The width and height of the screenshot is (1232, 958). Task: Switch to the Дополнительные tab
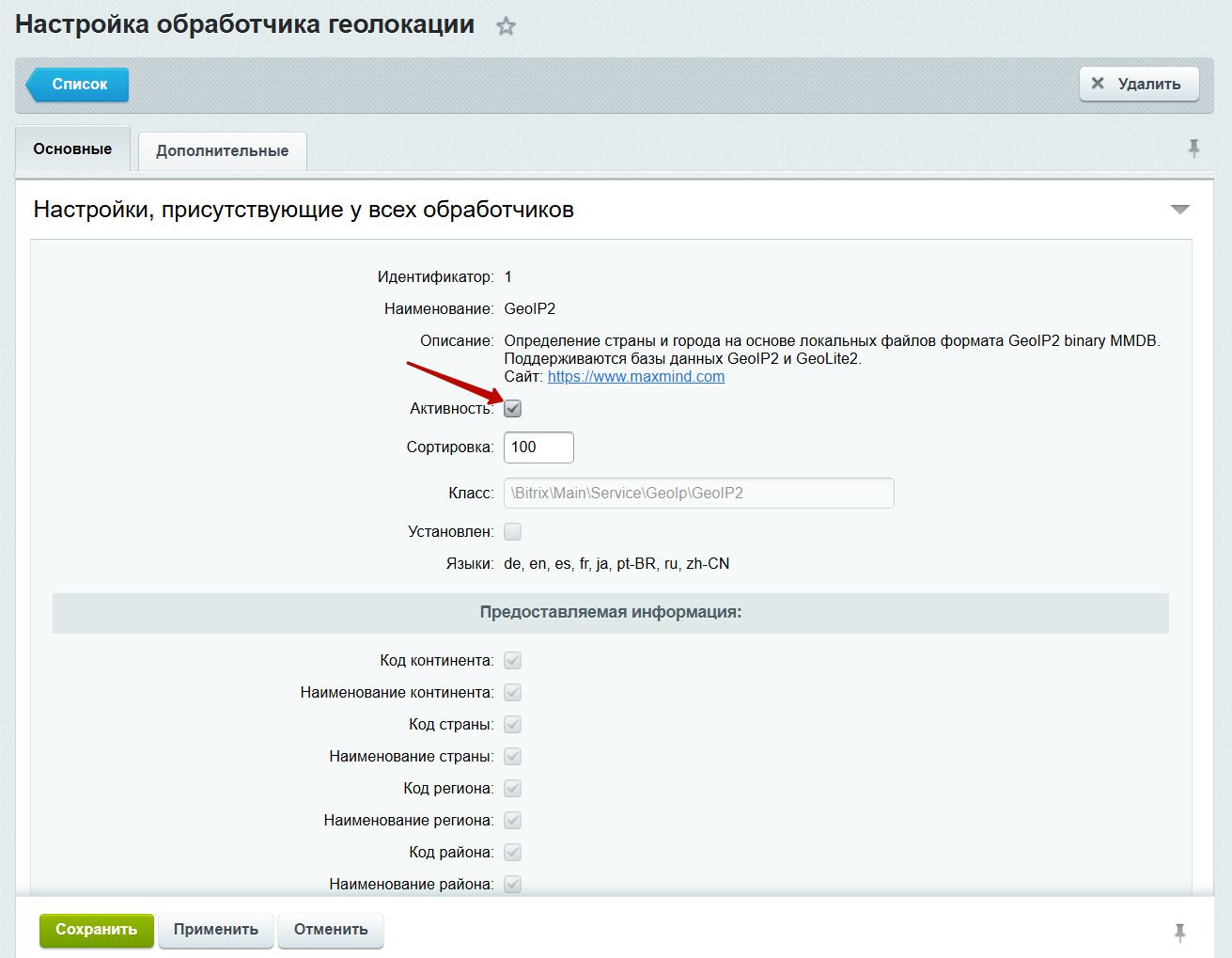222,150
